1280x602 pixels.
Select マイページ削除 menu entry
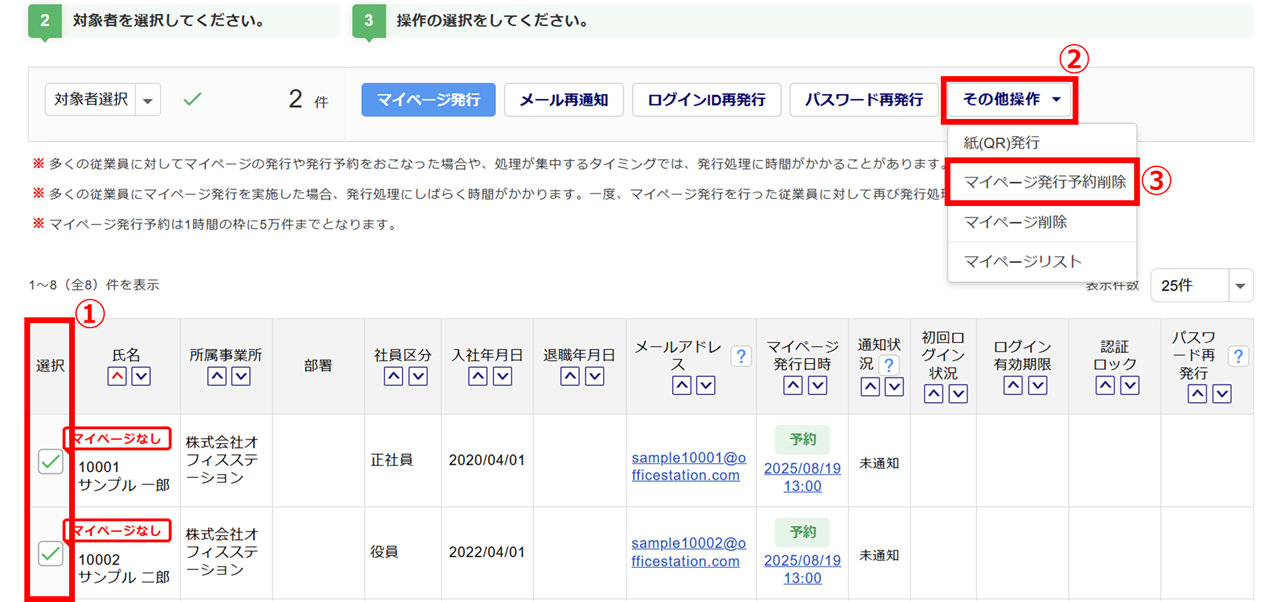click(x=1015, y=221)
